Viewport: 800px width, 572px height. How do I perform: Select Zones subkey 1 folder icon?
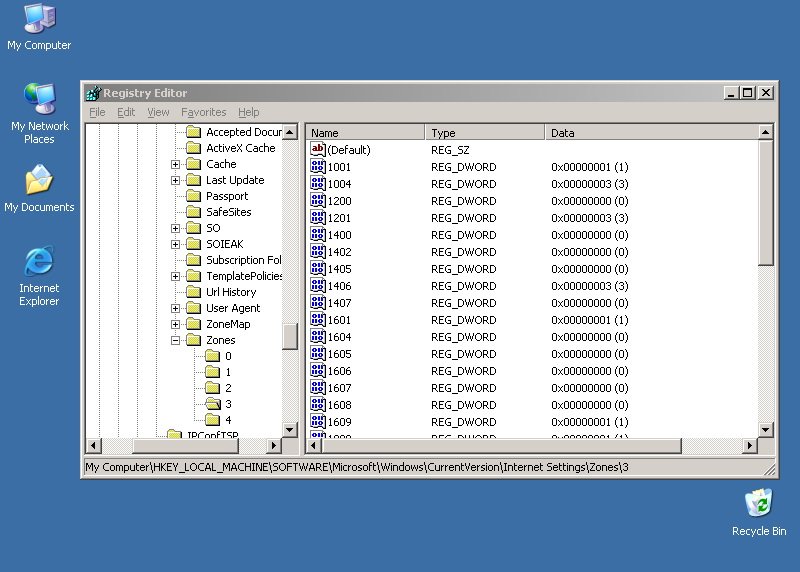[212, 372]
